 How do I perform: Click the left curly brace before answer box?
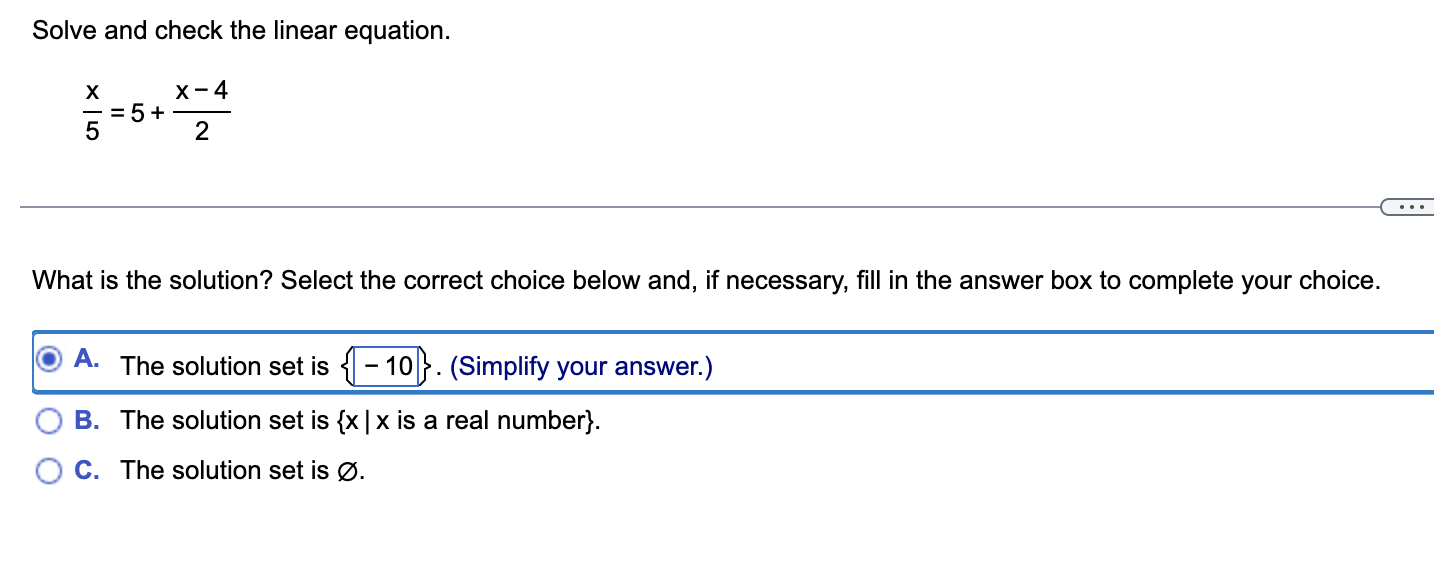pos(347,366)
